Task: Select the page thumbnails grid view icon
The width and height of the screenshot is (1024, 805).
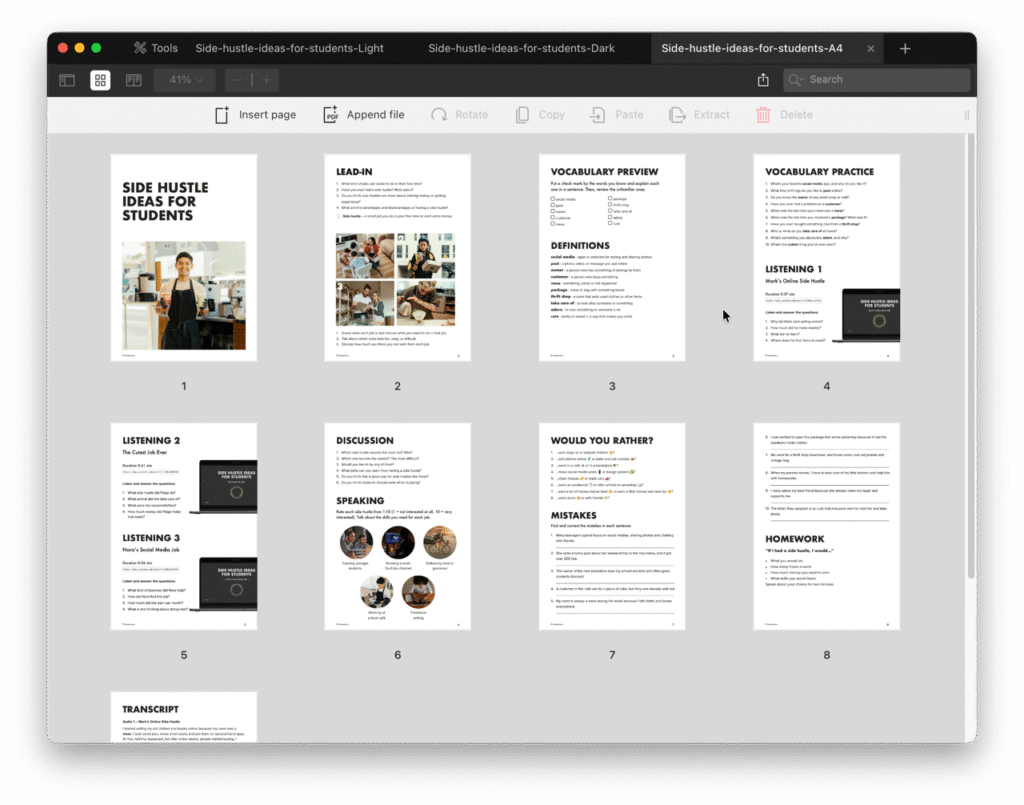Action: 100,79
